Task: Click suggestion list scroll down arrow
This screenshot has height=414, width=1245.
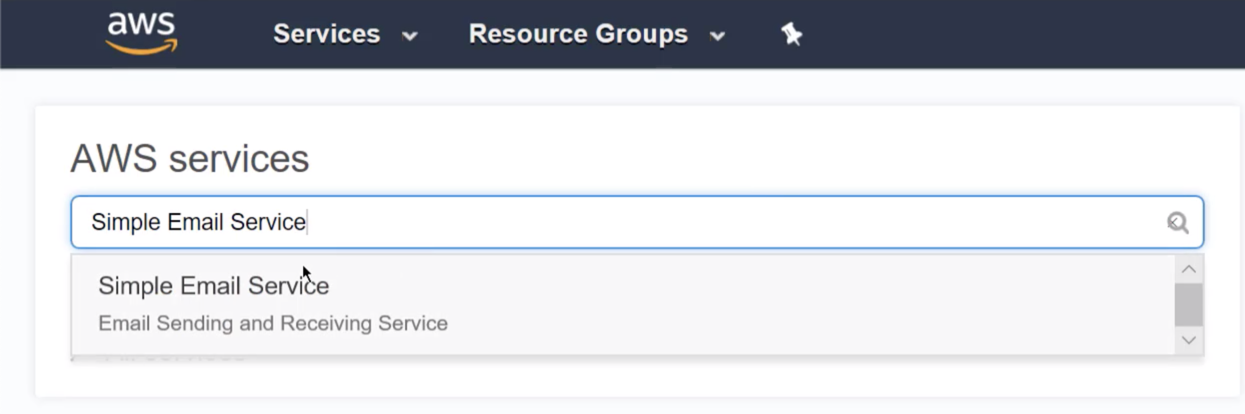Action: pos(1189,340)
